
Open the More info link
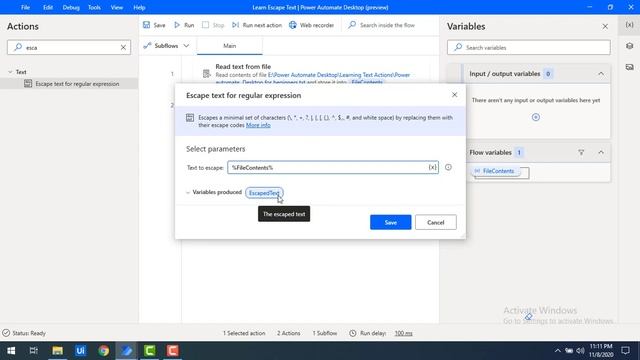point(258,125)
